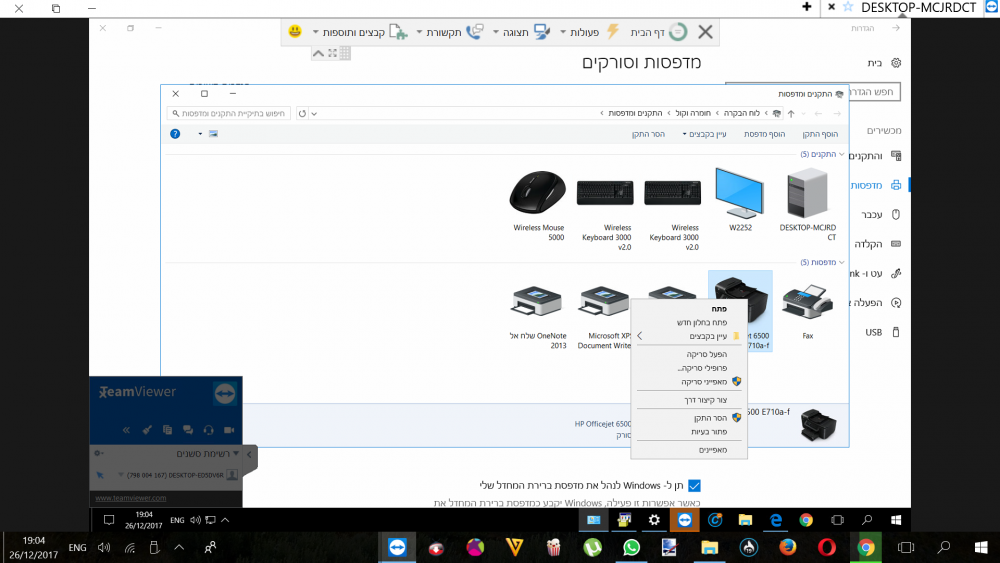Open www.teamviewer.com link in TeamViewer panel
Screen dimensions: 1000x563
click(x=131, y=498)
